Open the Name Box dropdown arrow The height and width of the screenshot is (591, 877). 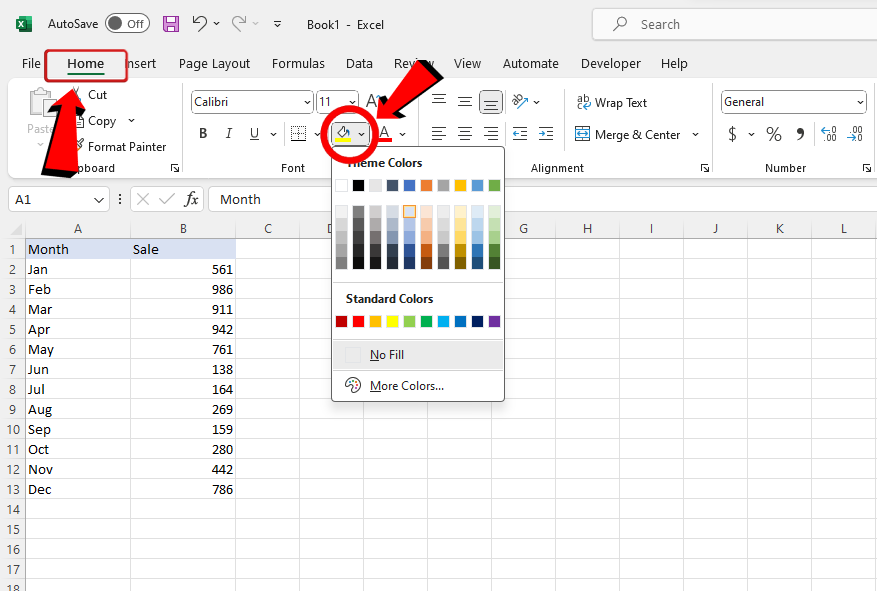[98, 200]
